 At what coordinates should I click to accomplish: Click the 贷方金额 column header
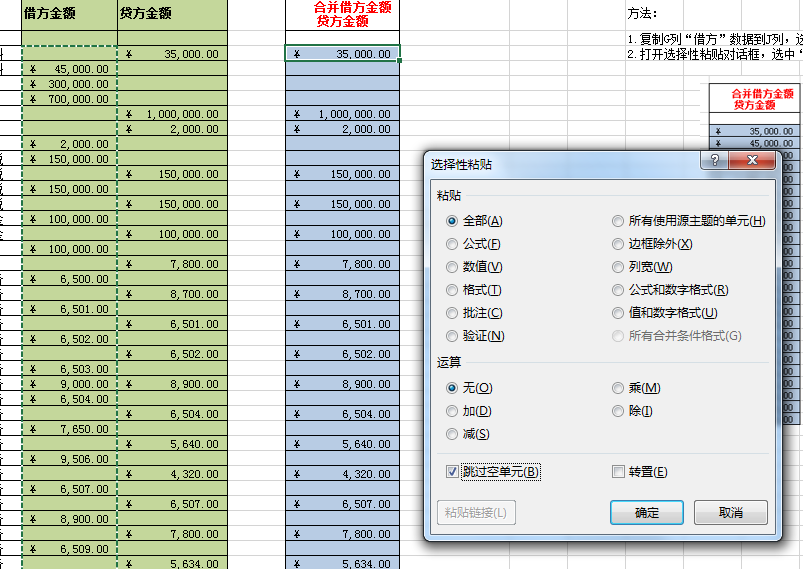pos(173,14)
